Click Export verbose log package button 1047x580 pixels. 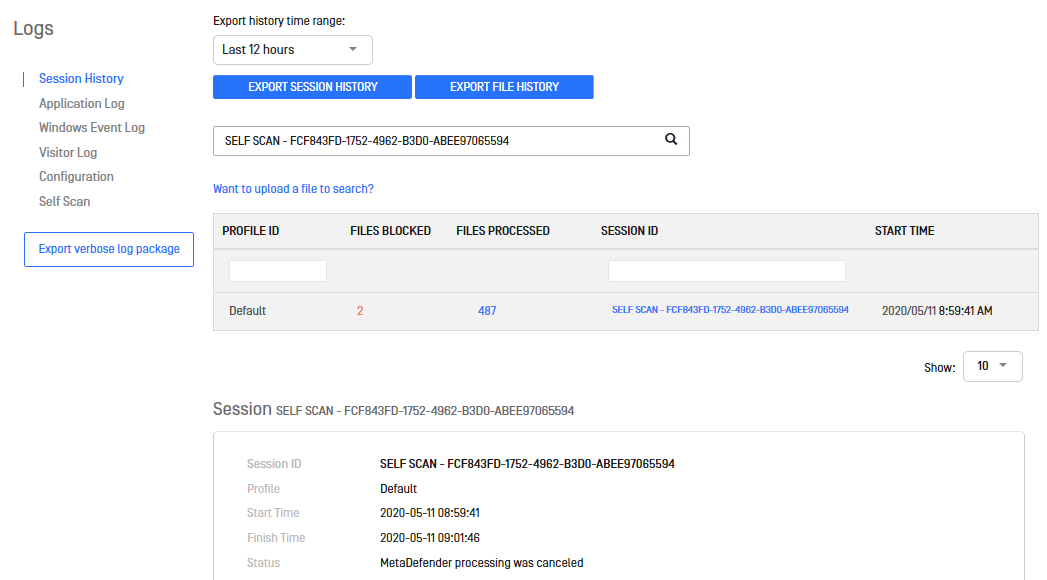[109, 249]
